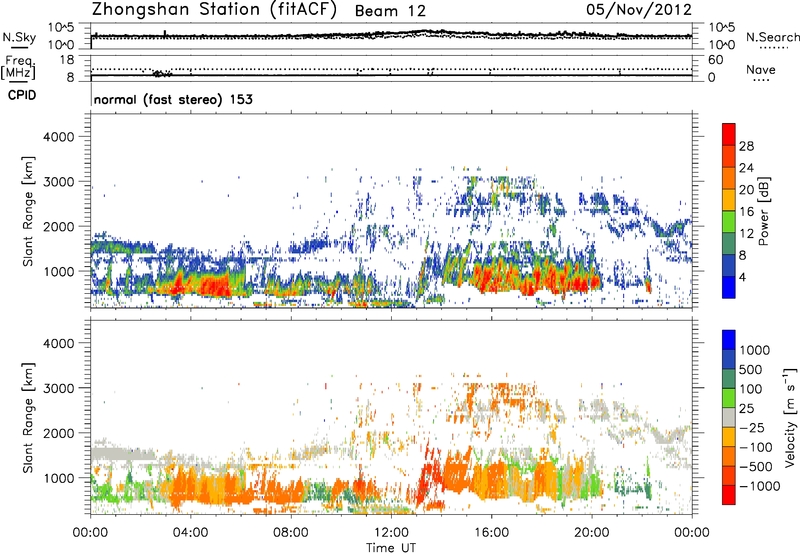This screenshot has height=554, width=800.
Task: Click the 'Time UT' axis title
Action: pyautogui.click(x=391, y=548)
